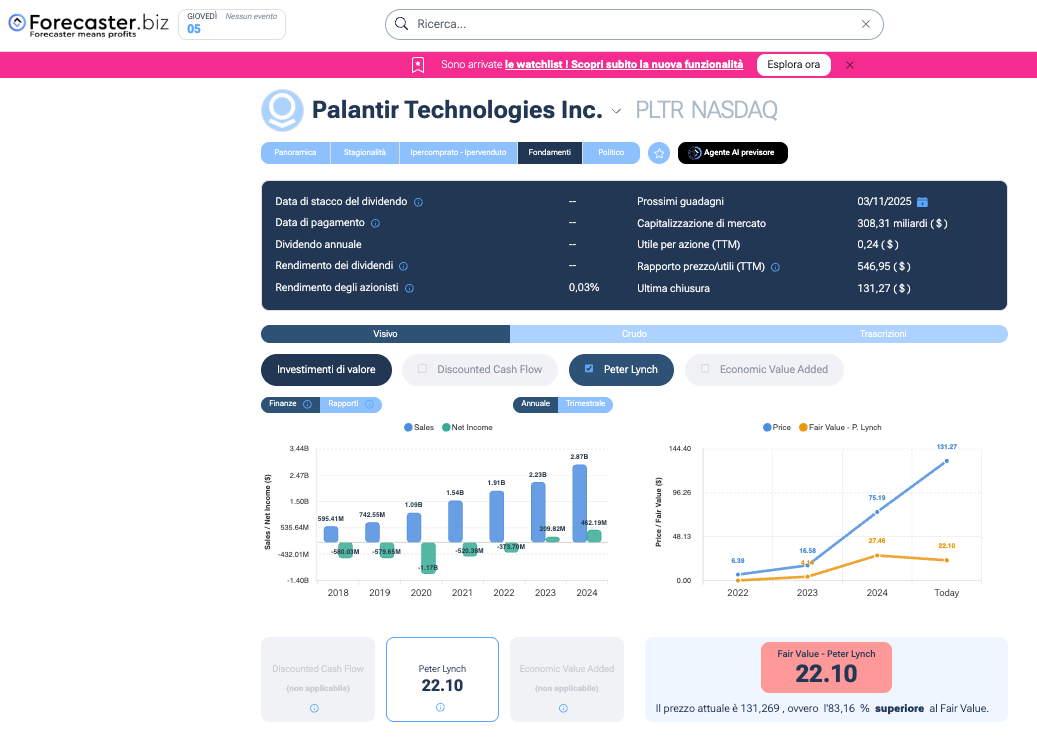Expand the Palantir company name dropdown arrow
The width and height of the screenshot is (1037, 737).
pyautogui.click(x=617, y=111)
